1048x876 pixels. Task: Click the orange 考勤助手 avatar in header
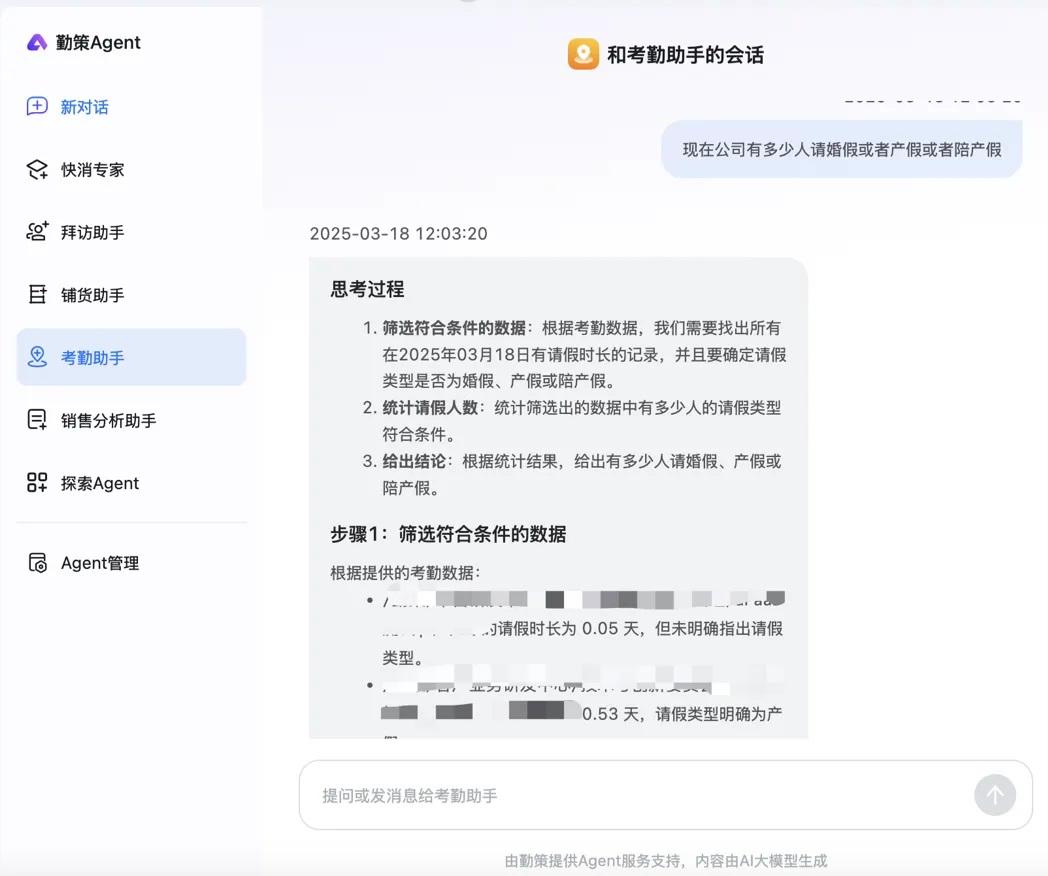coord(583,55)
